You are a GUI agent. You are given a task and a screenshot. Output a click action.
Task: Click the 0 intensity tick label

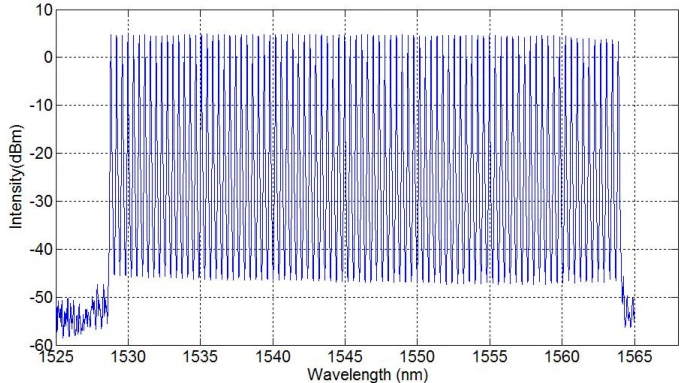click(x=48, y=57)
